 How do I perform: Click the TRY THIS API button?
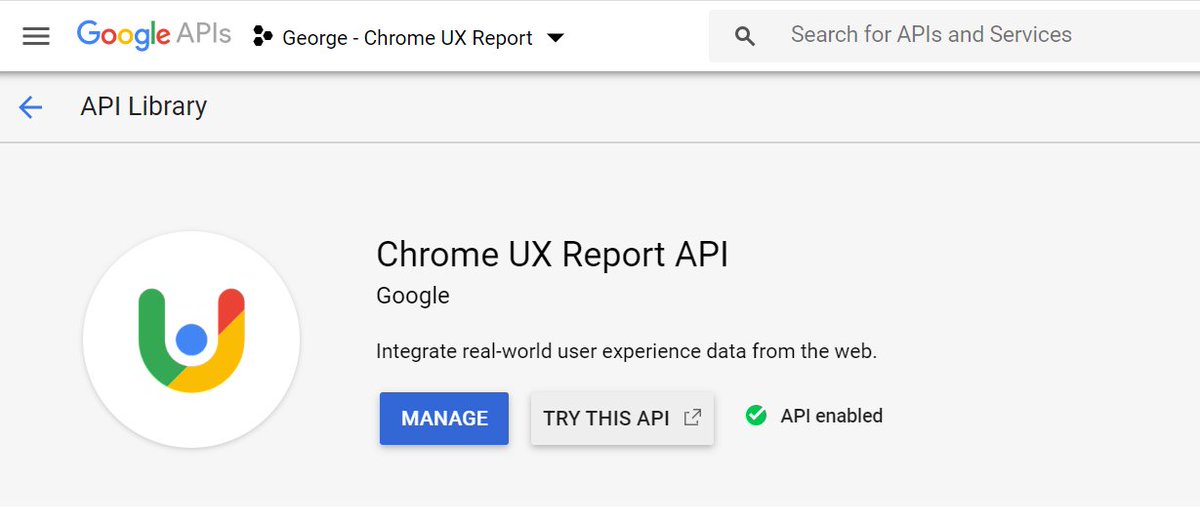[x=622, y=418]
